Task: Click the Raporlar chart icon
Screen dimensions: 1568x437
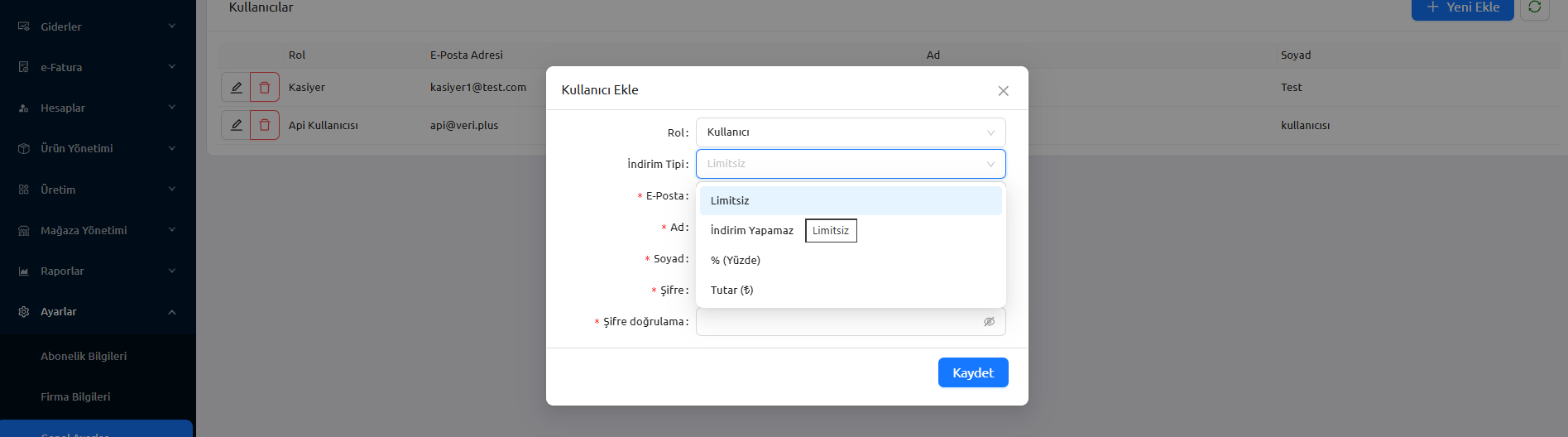Action: 24,271
